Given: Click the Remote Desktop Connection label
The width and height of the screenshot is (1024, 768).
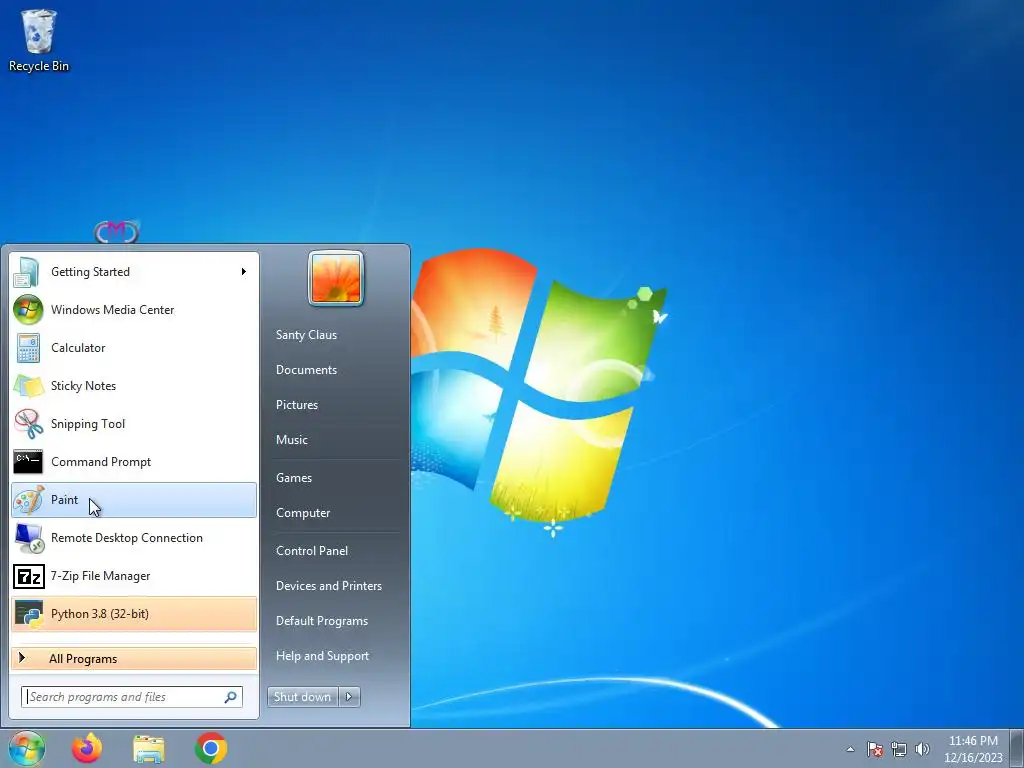Looking at the screenshot, I should click(x=127, y=538).
